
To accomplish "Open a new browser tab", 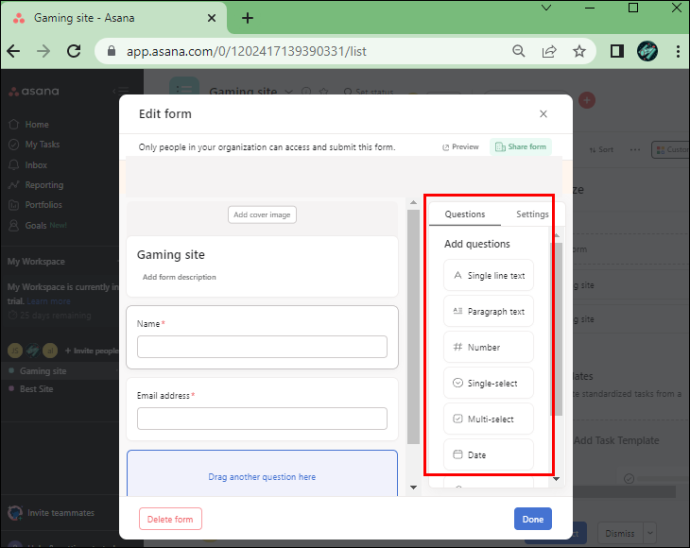I will (x=247, y=18).
